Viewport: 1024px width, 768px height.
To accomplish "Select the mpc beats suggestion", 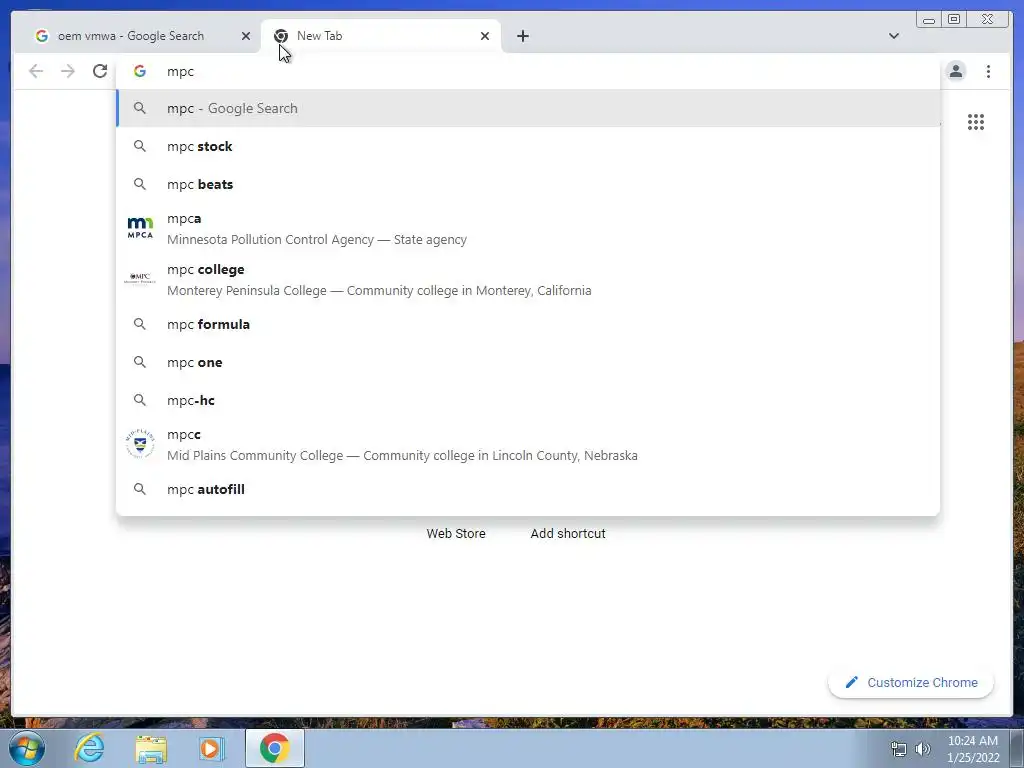I will (x=528, y=184).
